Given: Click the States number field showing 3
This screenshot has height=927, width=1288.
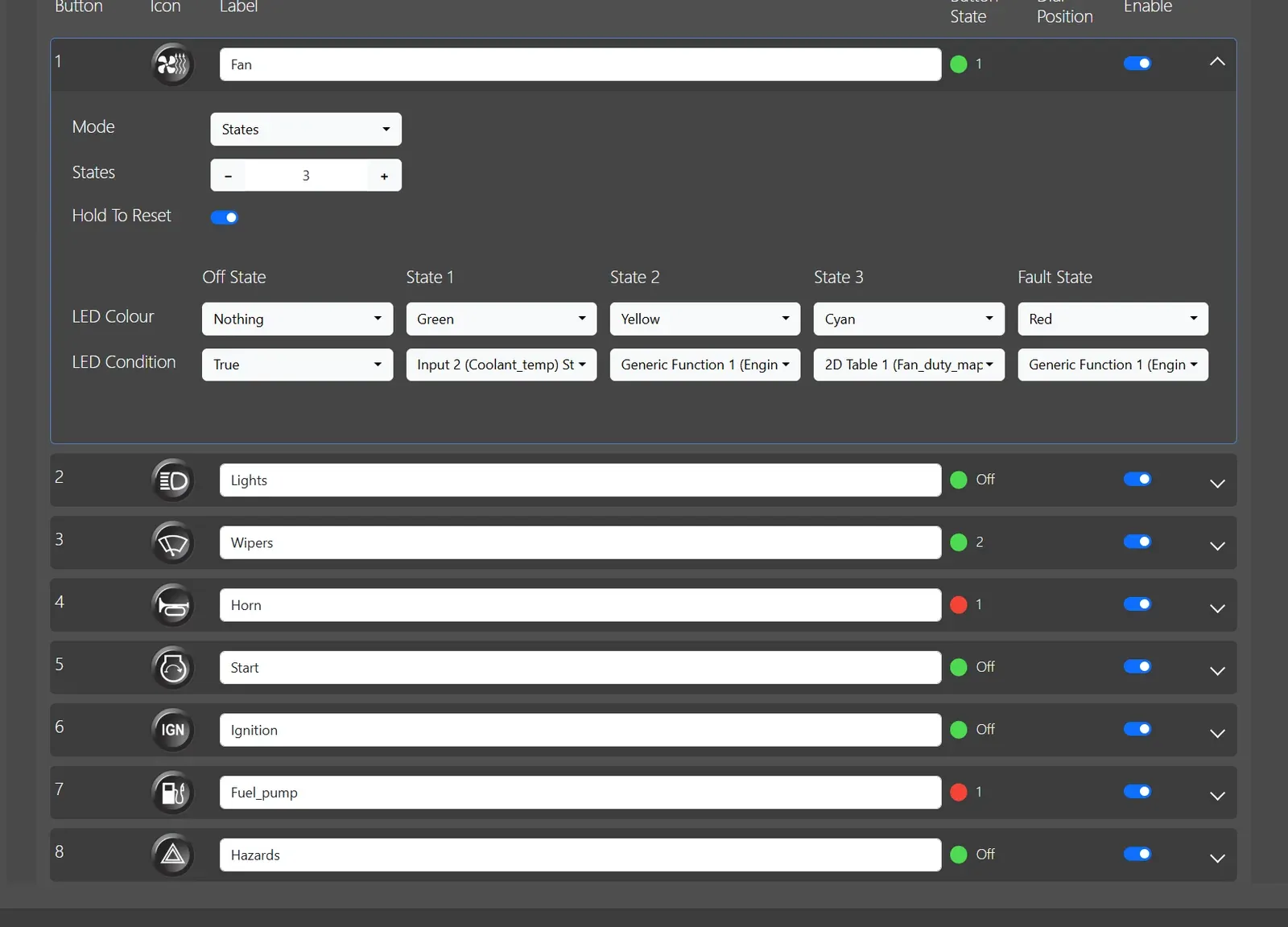Looking at the screenshot, I should 306,175.
